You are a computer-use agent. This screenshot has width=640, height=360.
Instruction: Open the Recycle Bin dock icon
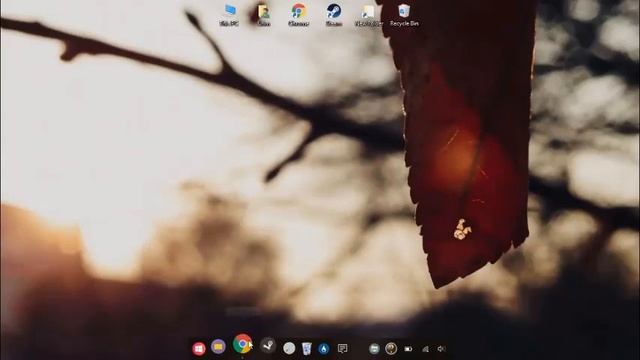307,349
